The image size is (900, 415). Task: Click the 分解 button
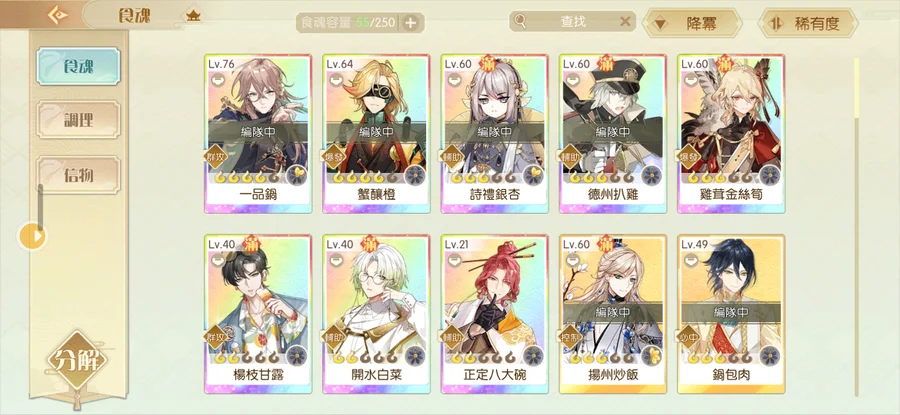(77, 360)
